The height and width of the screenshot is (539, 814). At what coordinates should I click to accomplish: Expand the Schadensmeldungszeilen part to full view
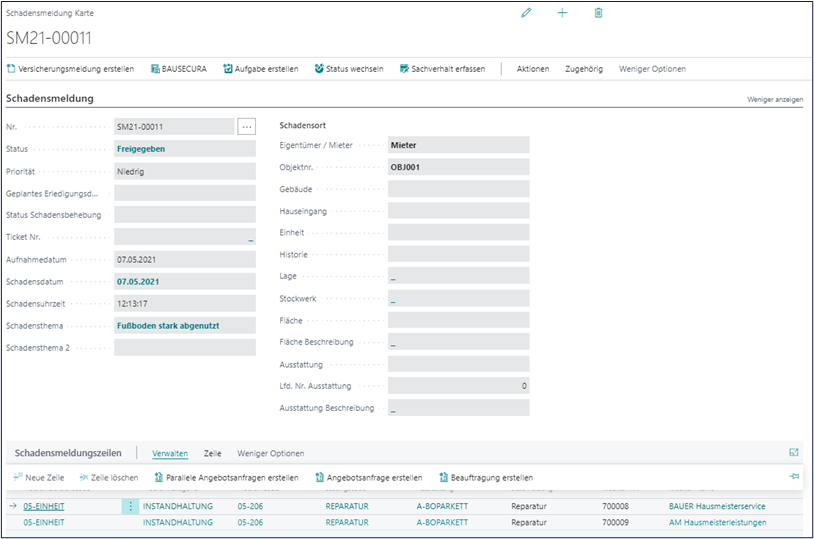[x=794, y=453]
